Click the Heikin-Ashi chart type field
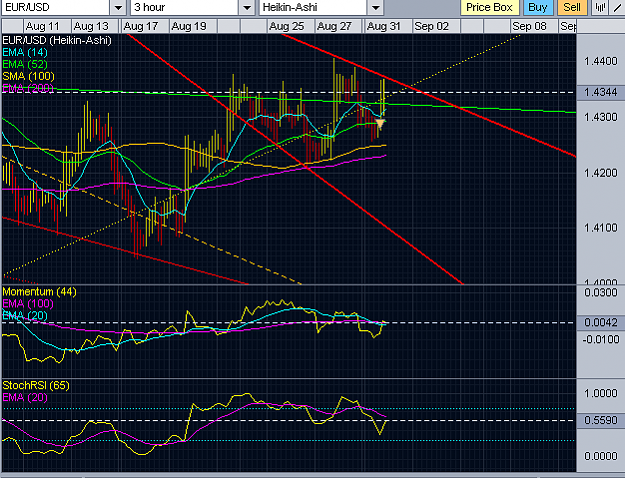Image resolution: width=625 pixels, height=478 pixels. pyautogui.click(x=313, y=8)
